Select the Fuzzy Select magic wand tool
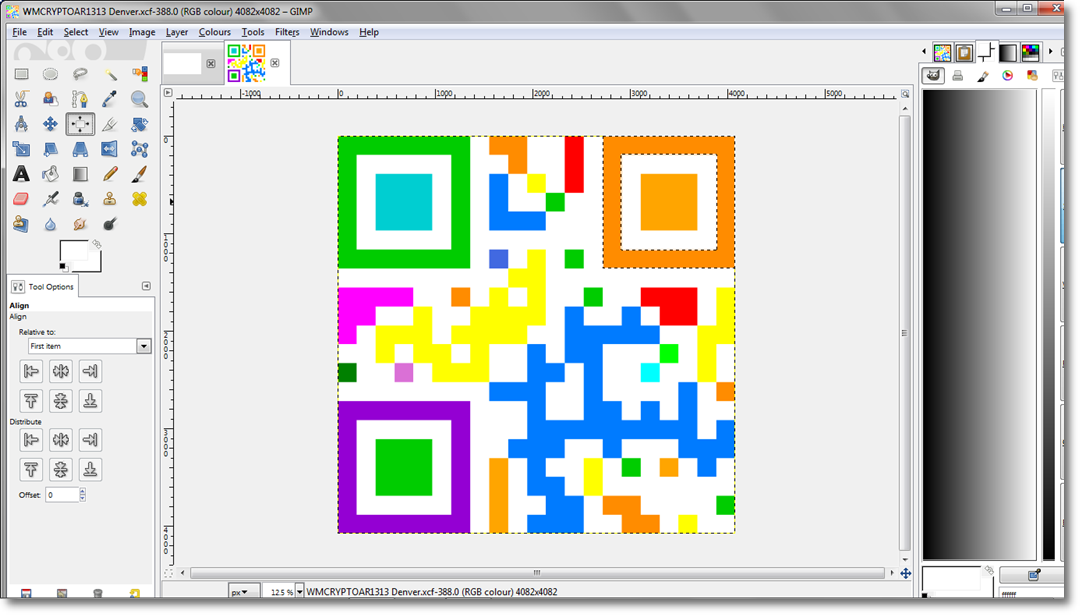 pyautogui.click(x=110, y=74)
